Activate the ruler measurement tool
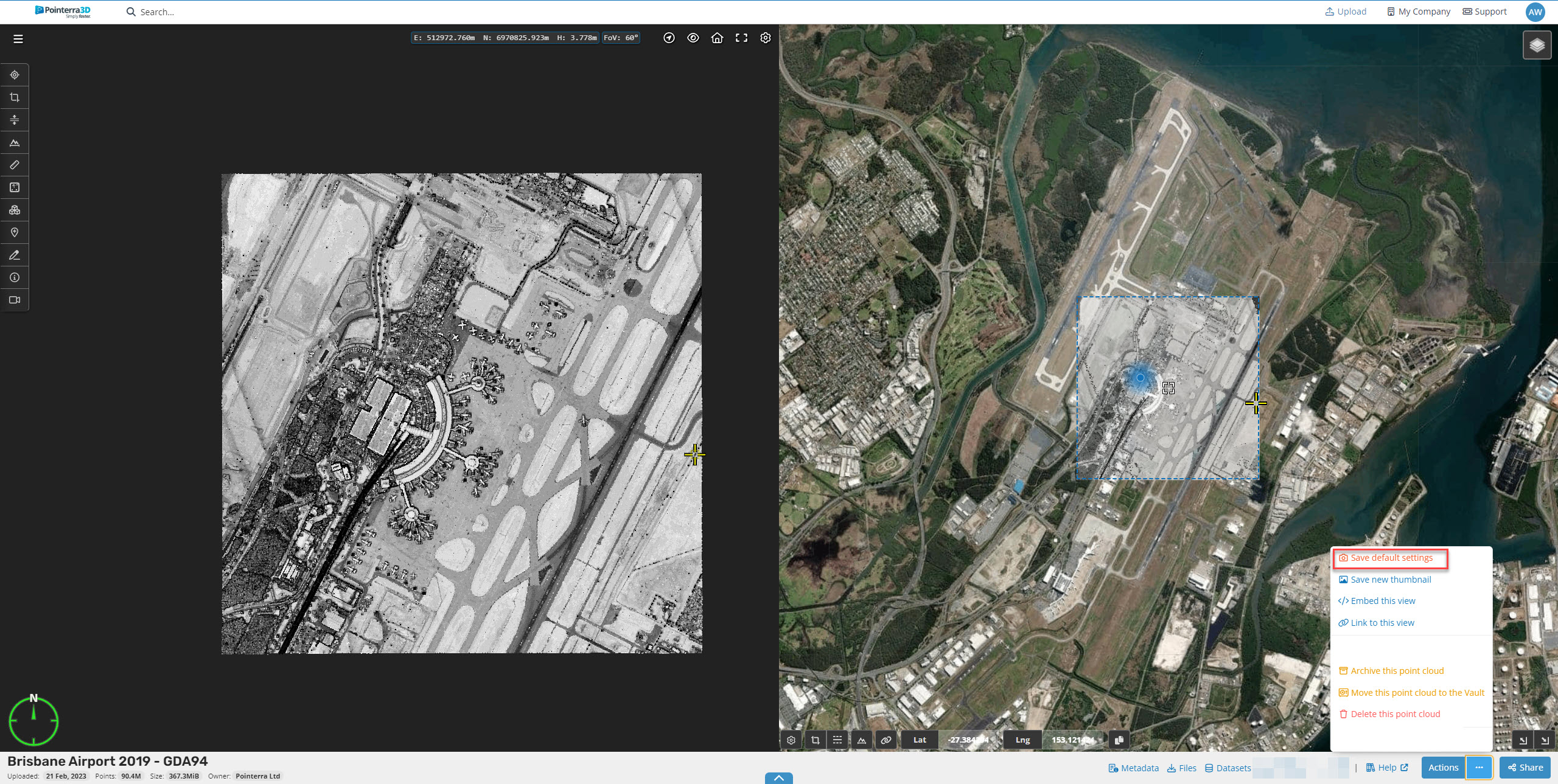Screen dimensions: 1558x784 [x=15, y=165]
